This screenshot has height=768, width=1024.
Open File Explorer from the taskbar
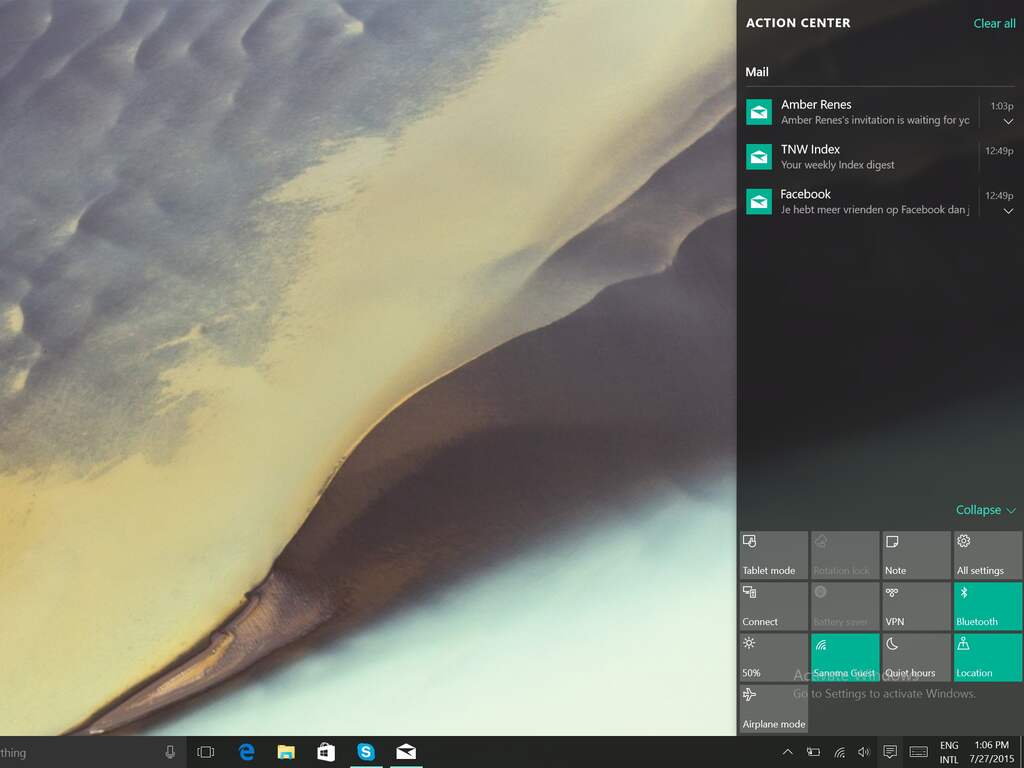coord(286,752)
